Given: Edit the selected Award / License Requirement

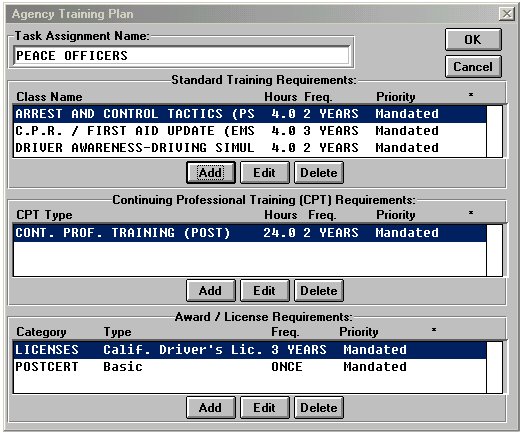Looking at the screenshot, I should (265, 408).
